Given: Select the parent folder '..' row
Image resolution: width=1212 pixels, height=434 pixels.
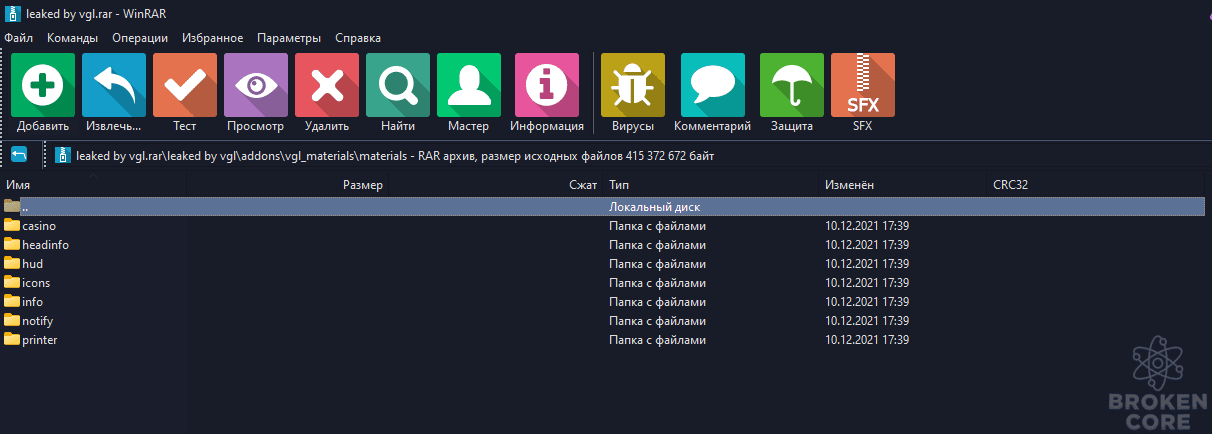Looking at the screenshot, I should (602, 206).
